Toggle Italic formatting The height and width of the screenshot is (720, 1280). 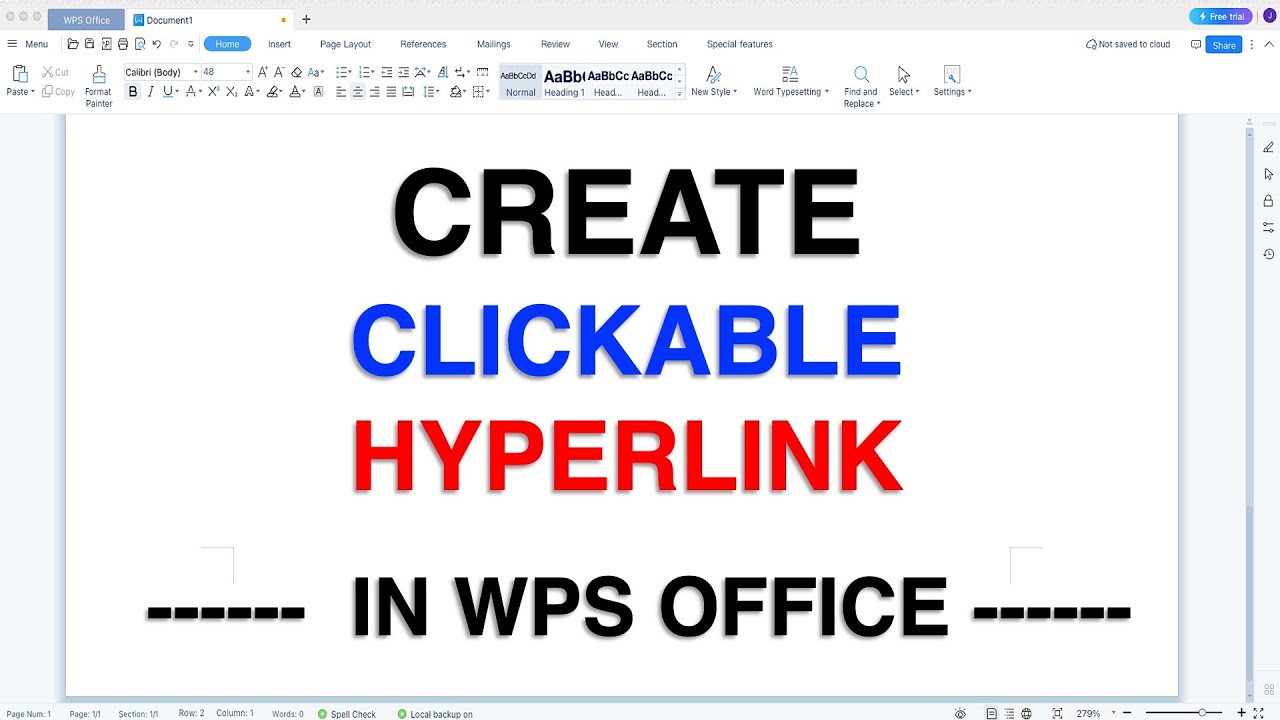(x=151, y=91)
